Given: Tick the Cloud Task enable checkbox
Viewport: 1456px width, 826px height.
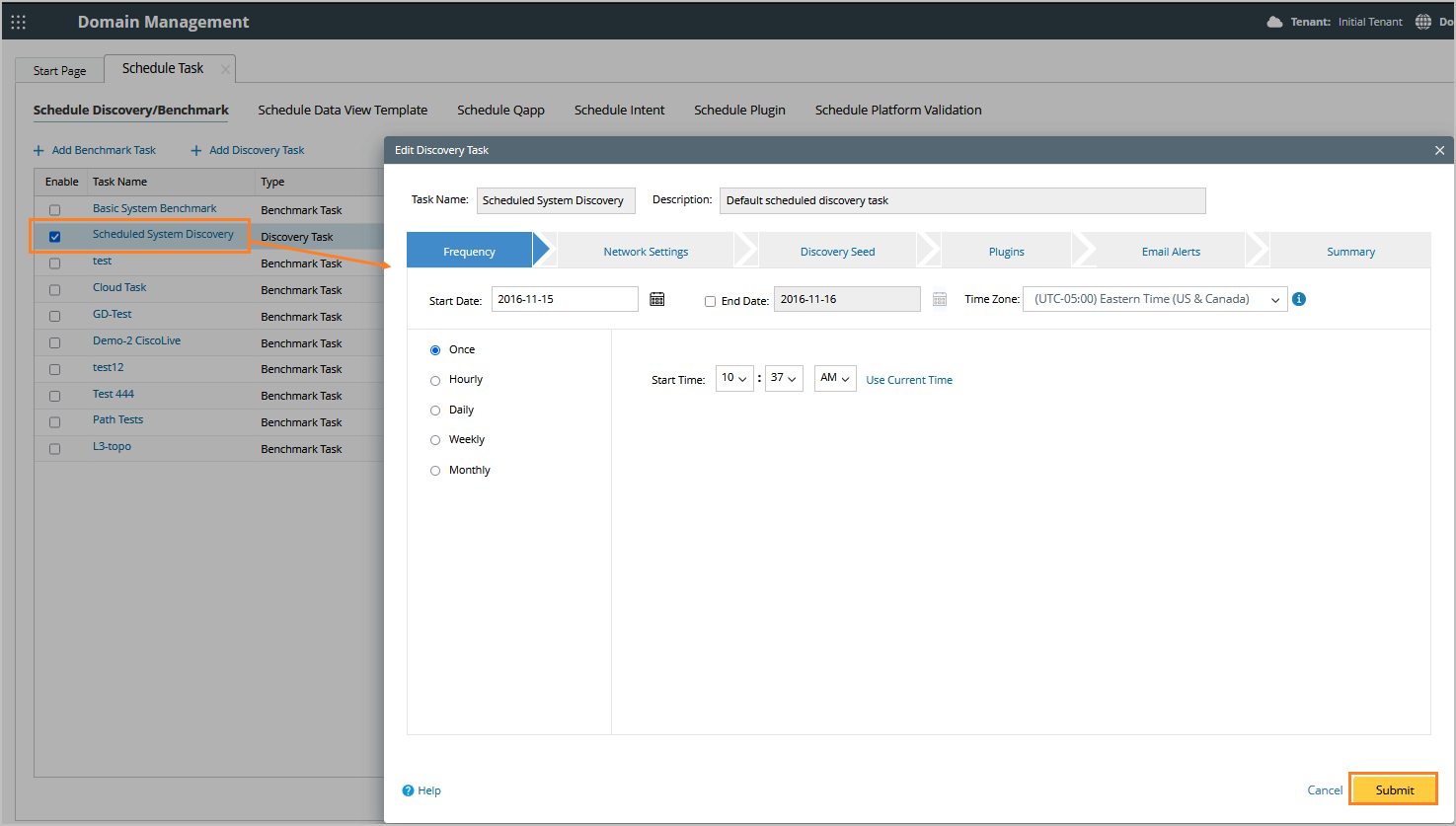Looking at the screenshot, I should (x=54, y=289).
